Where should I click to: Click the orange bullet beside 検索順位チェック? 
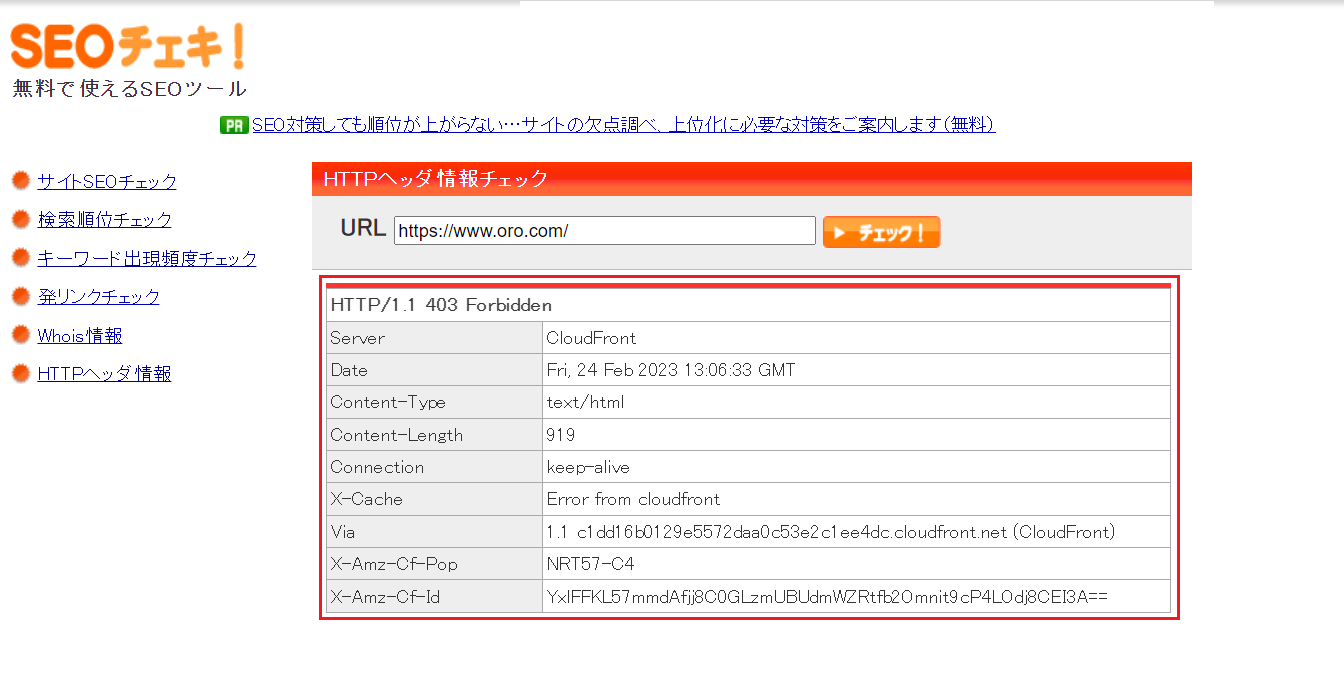[20, 219]
